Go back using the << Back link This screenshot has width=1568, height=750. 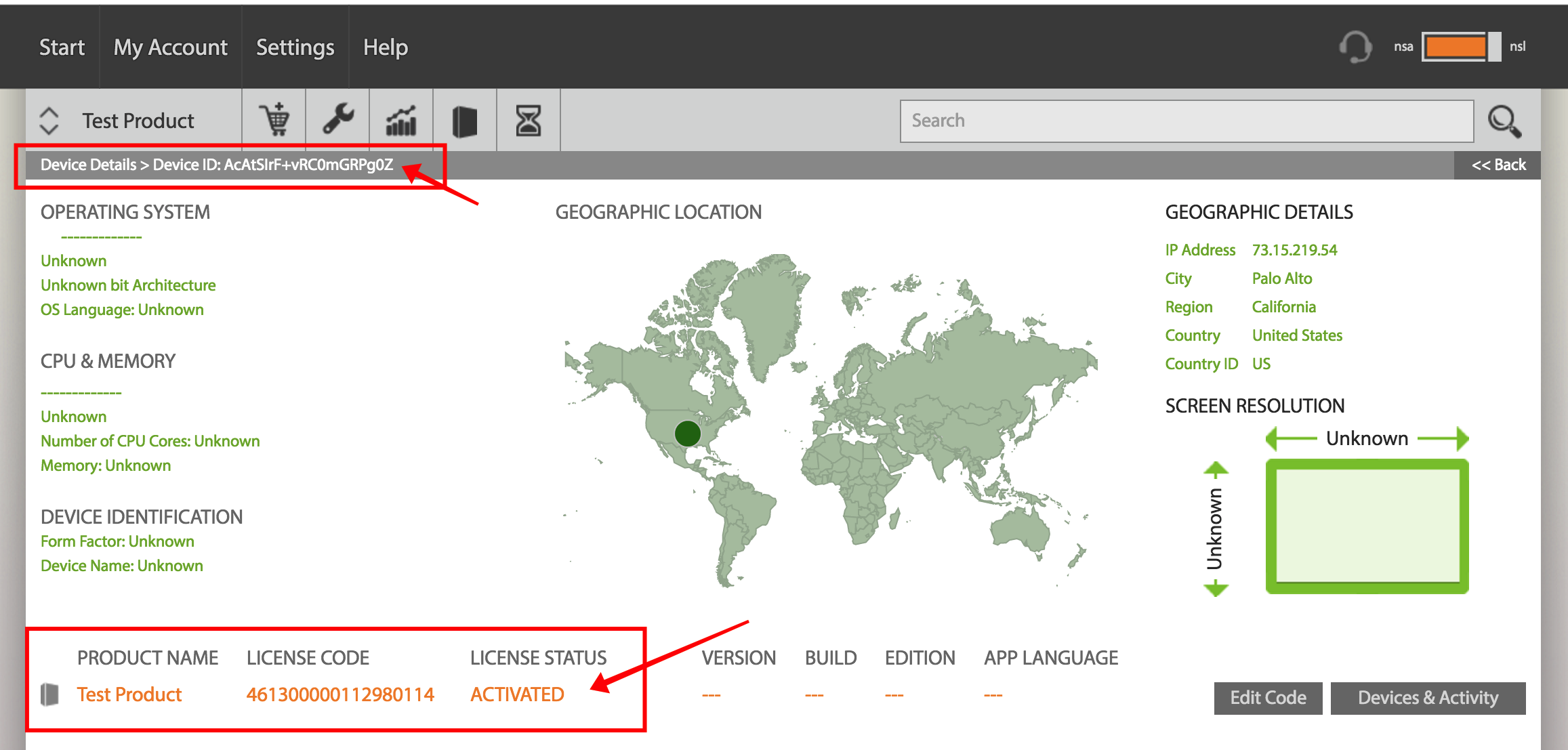[x=1498, y=165]
